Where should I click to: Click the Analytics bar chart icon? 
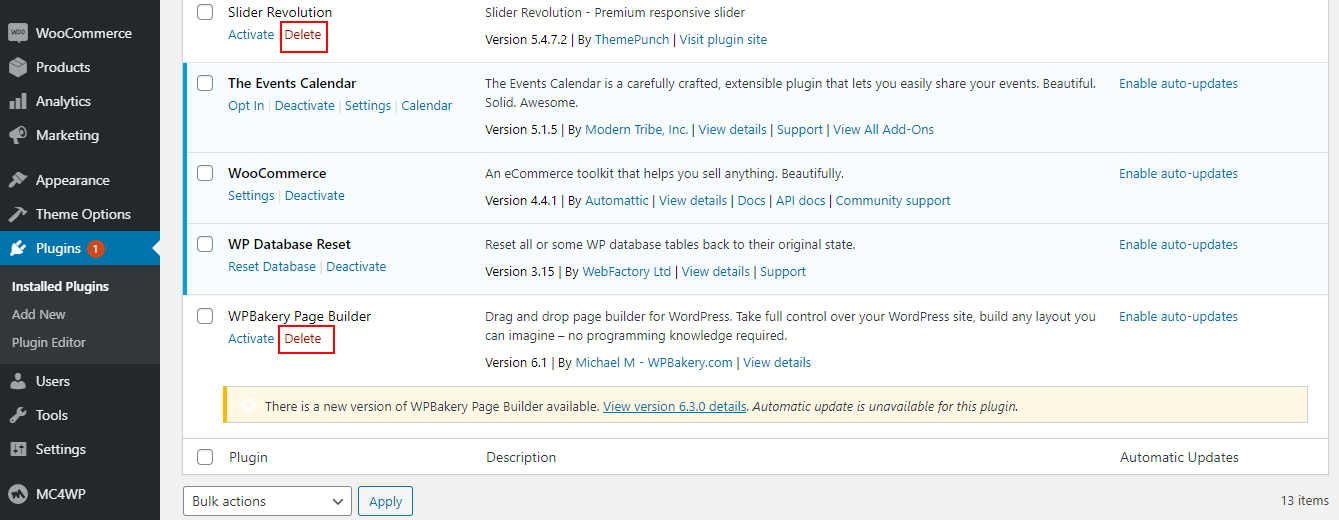[x=17, y=101]
